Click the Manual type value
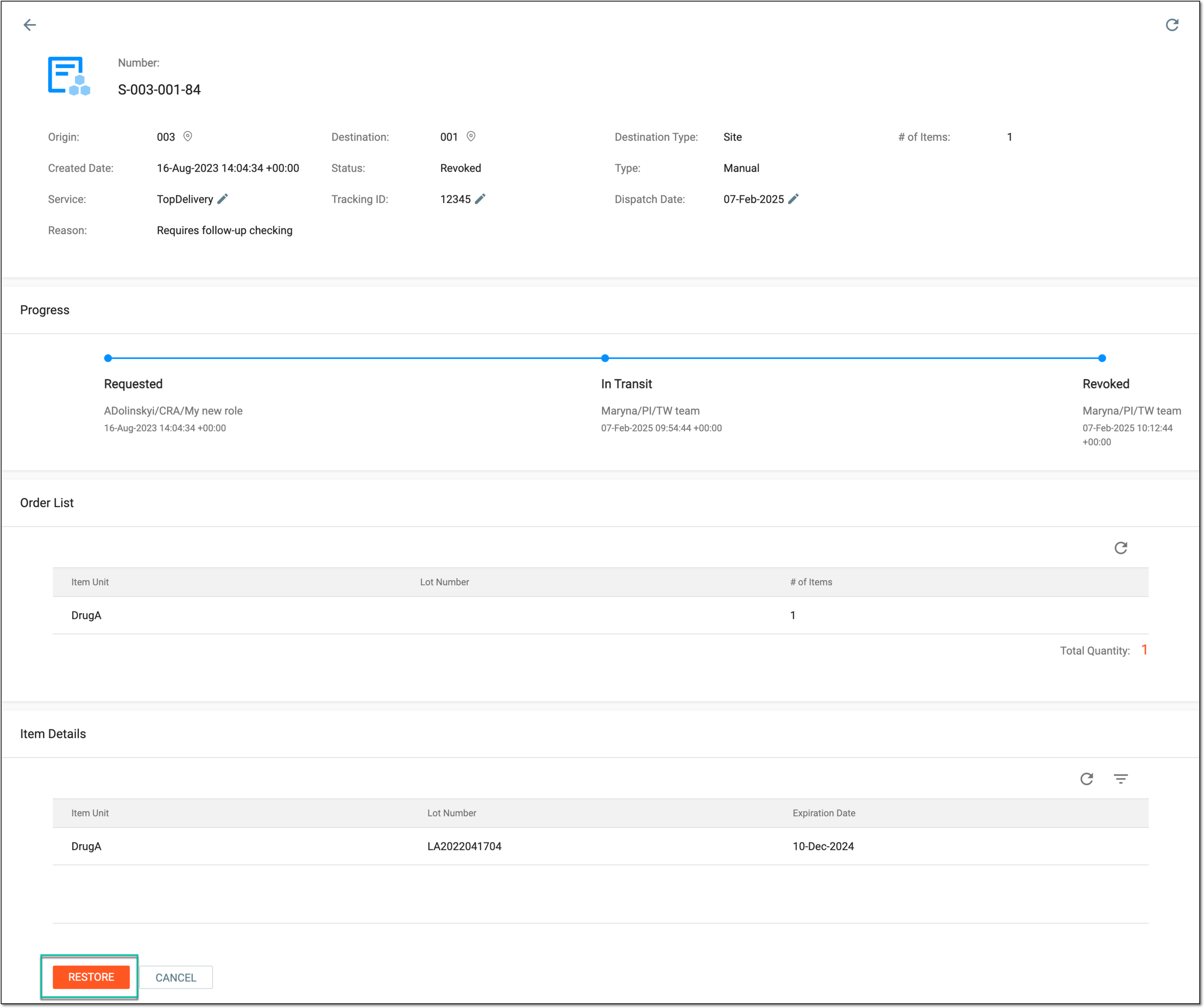 pos(741,168)
